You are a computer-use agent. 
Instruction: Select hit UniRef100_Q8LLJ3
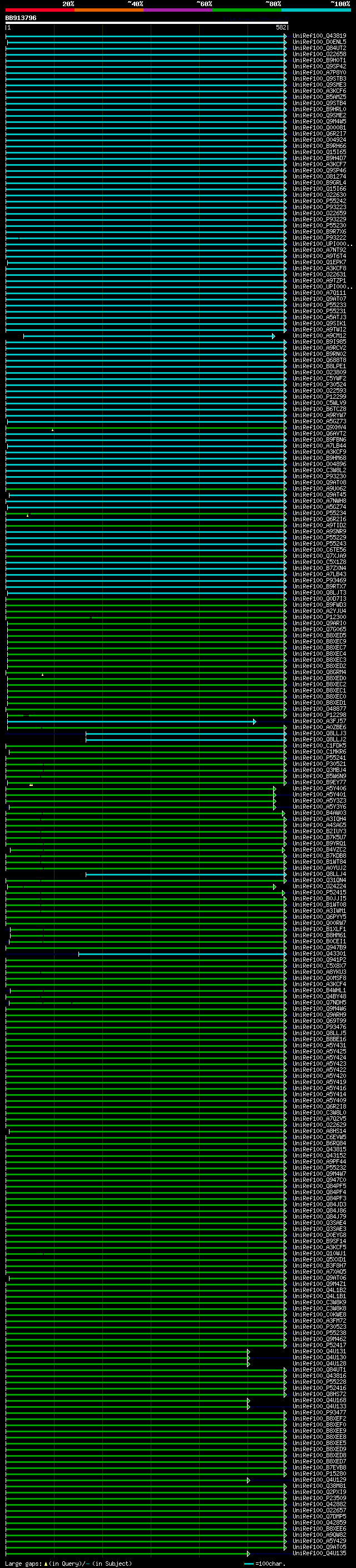pos(319,734)
